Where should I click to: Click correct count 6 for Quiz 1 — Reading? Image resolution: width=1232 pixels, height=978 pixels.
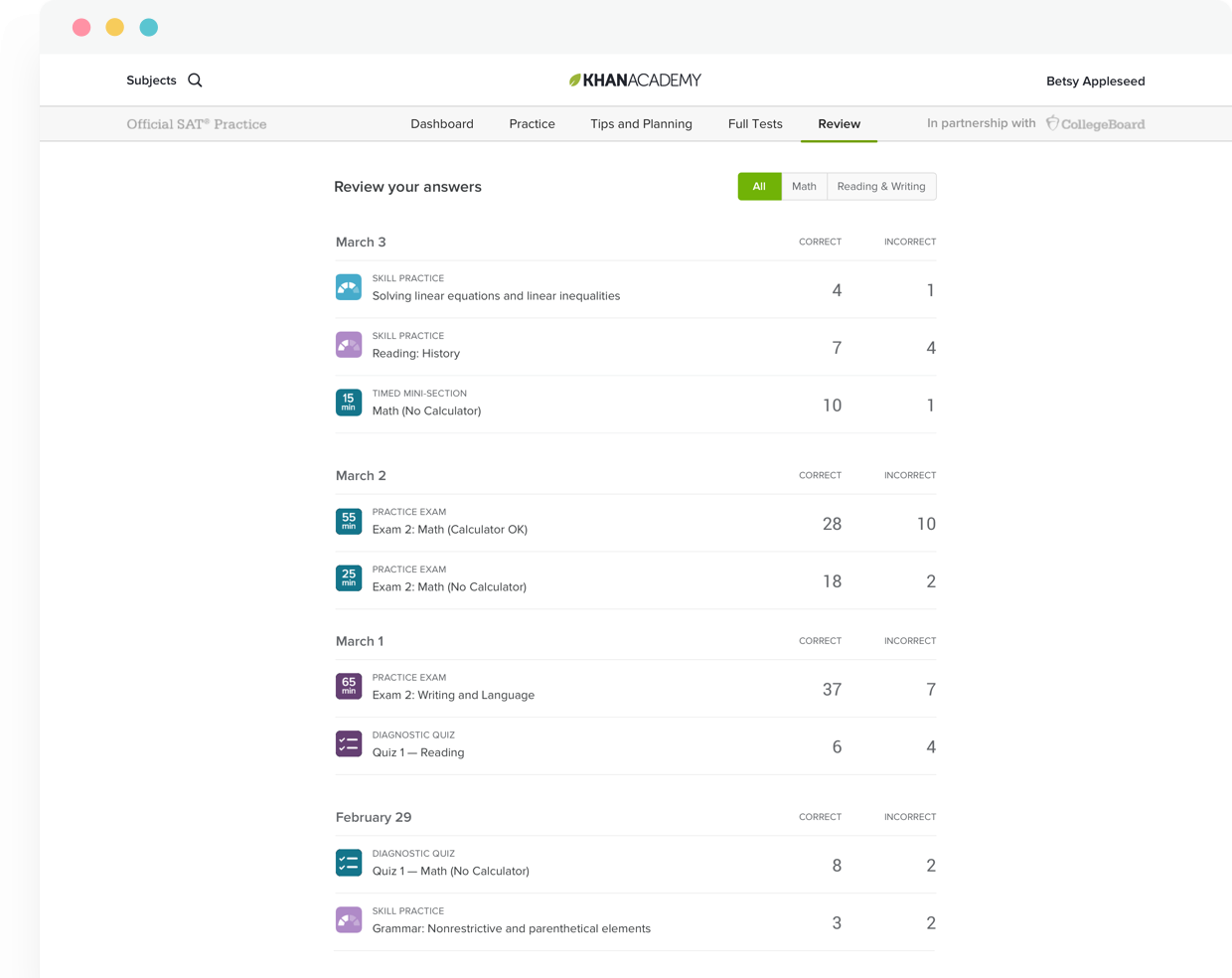tap(837, 747)
